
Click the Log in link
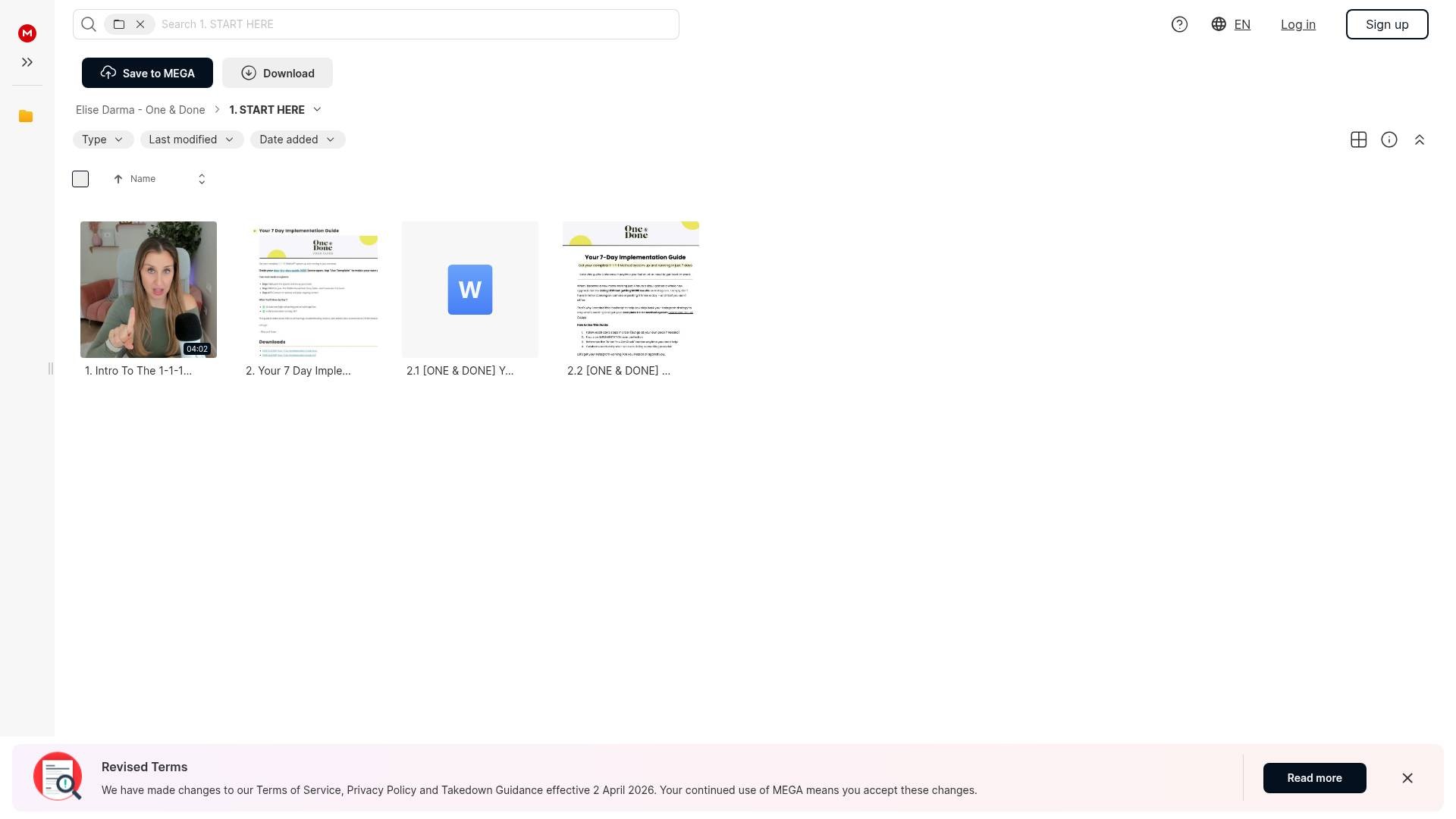click(1298, 24)
